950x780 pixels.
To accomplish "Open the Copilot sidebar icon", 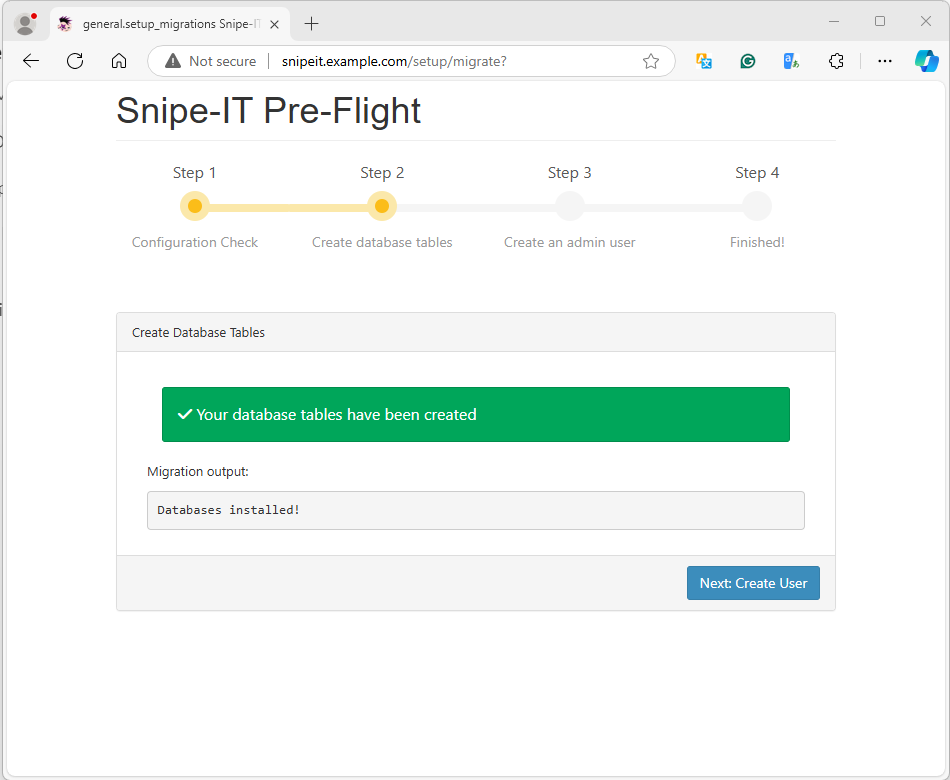I will click(x=927, y=61).
